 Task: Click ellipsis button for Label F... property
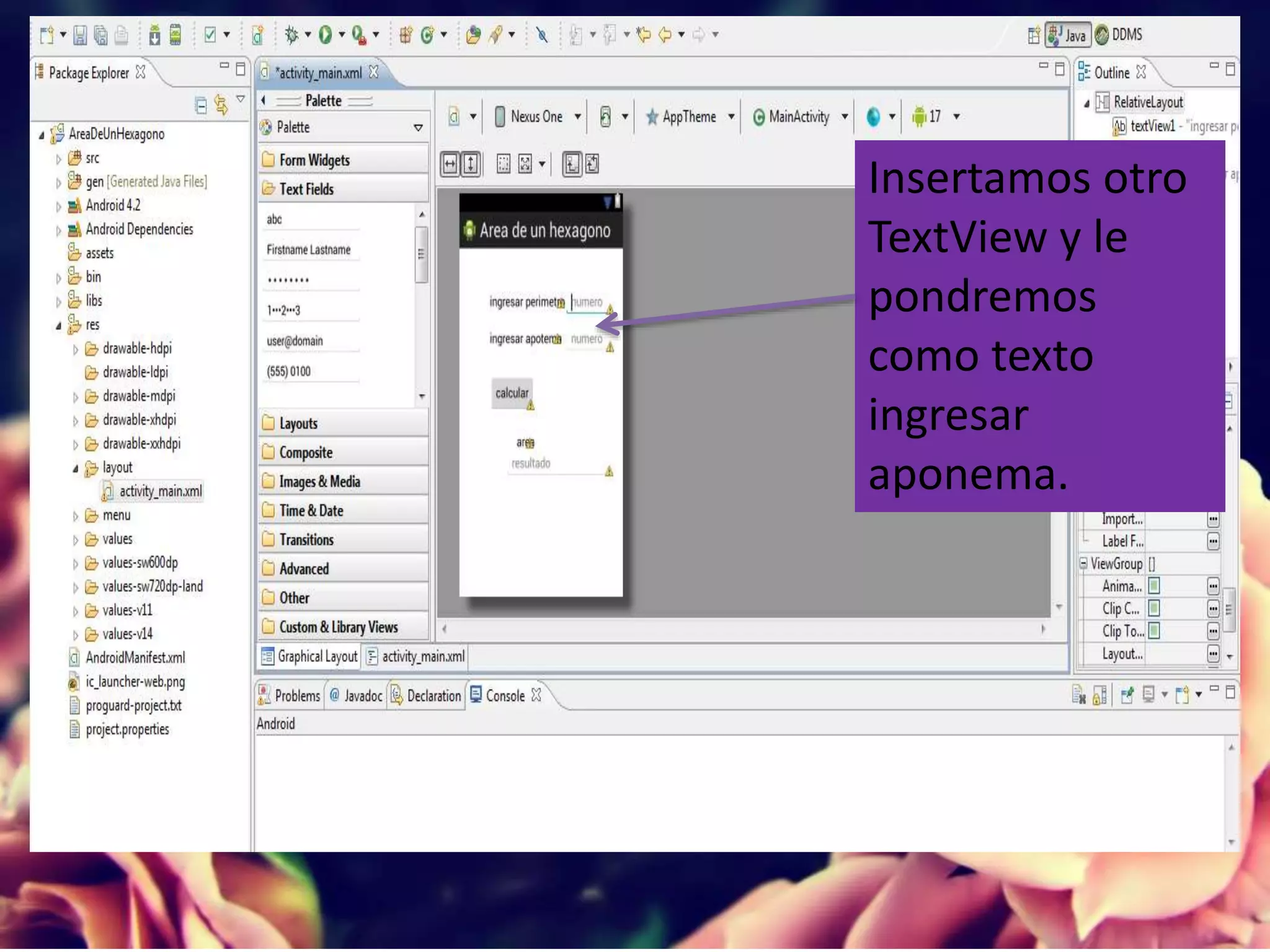1213,542
